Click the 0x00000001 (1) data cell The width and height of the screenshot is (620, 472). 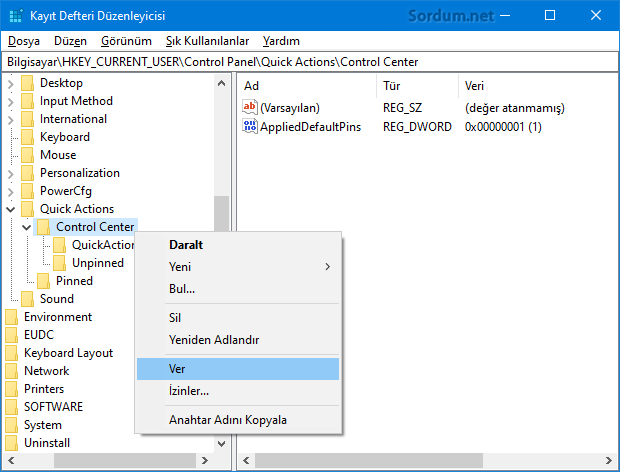pyautogui.click(x=503, y=127)
